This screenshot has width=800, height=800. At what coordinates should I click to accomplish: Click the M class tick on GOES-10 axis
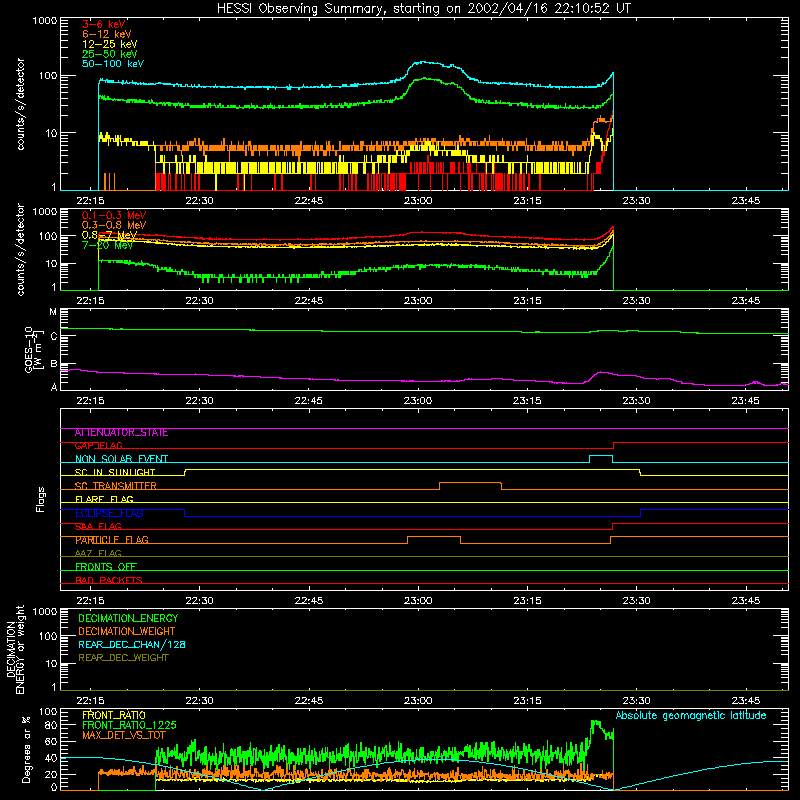pos(53,312)
